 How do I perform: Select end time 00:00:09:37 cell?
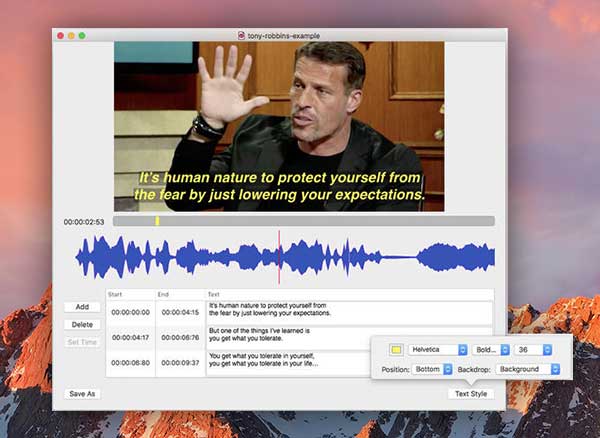(x=180, y=363)
